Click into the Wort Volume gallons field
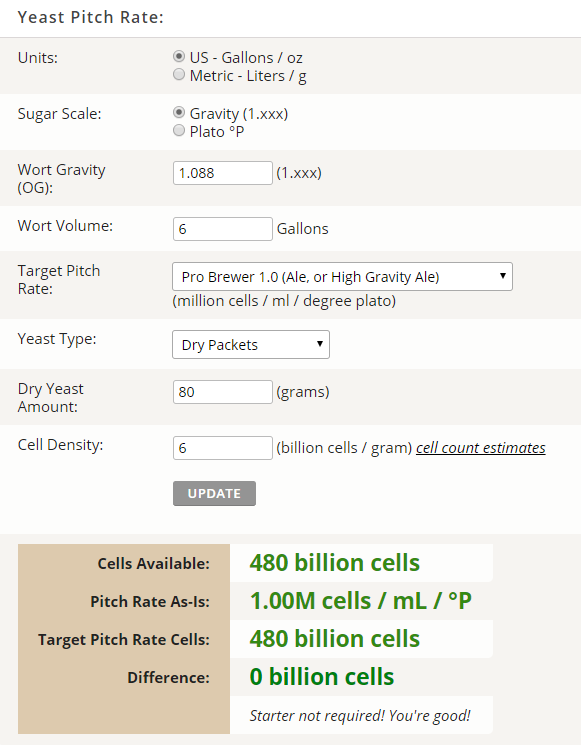 point(223,229)
